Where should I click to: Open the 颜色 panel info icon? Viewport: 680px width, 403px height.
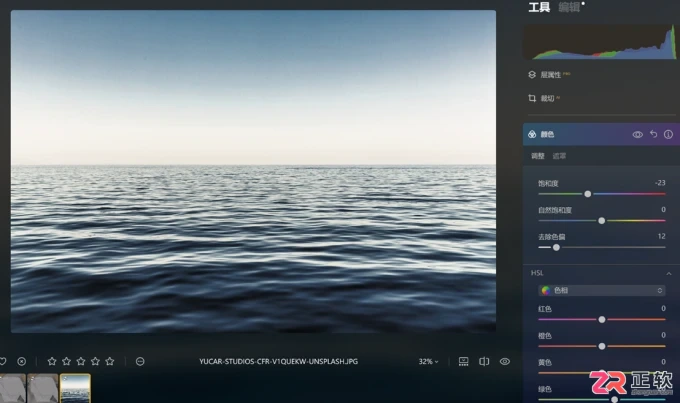[x=668, y=134]
